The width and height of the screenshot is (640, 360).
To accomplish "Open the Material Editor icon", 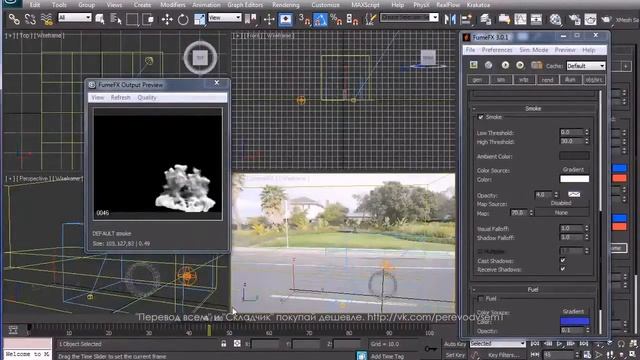I will (x=555, y=19).
